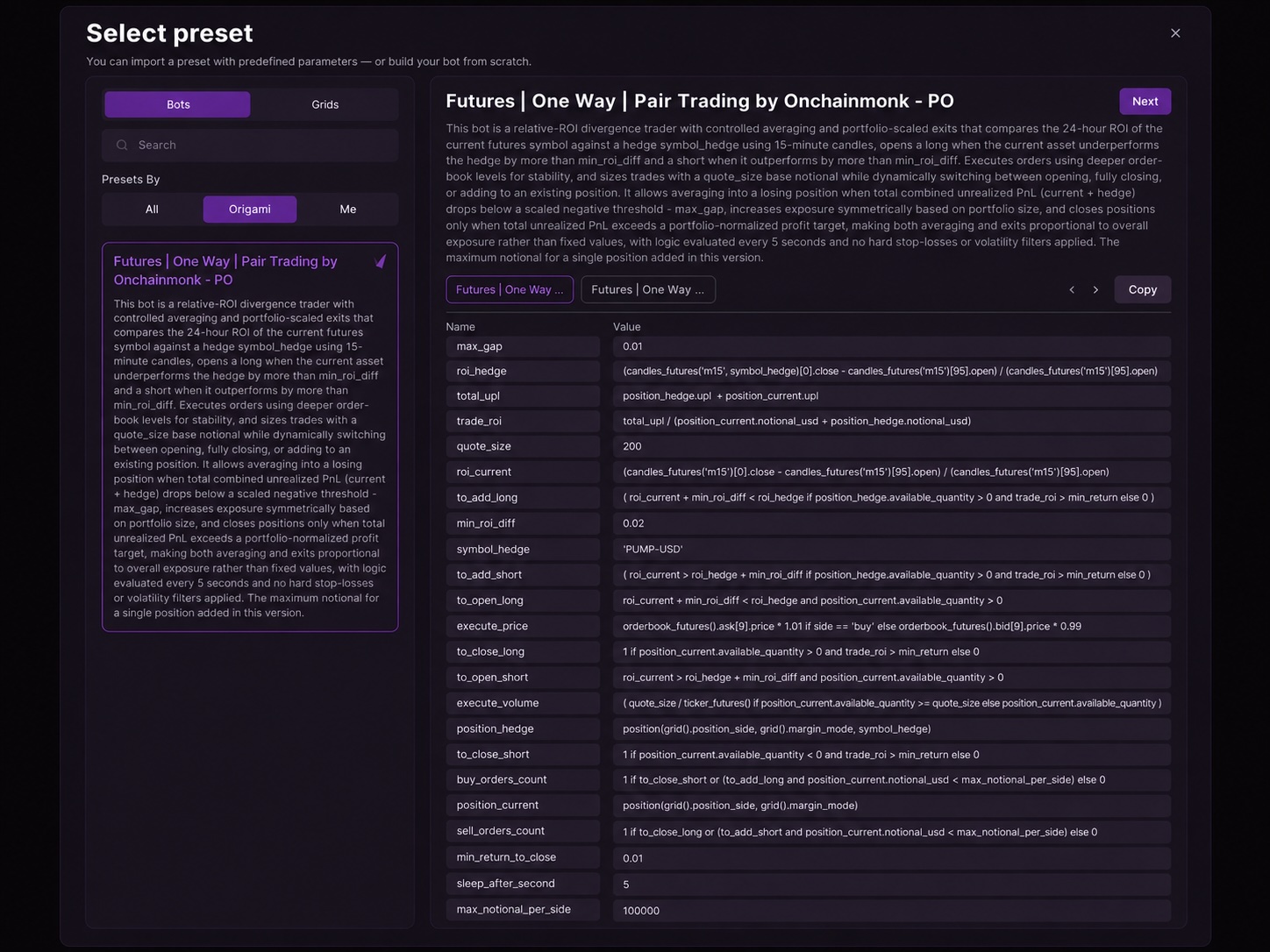Filter presets by Me
The image size is (1270, 952).
coord(348,210)
